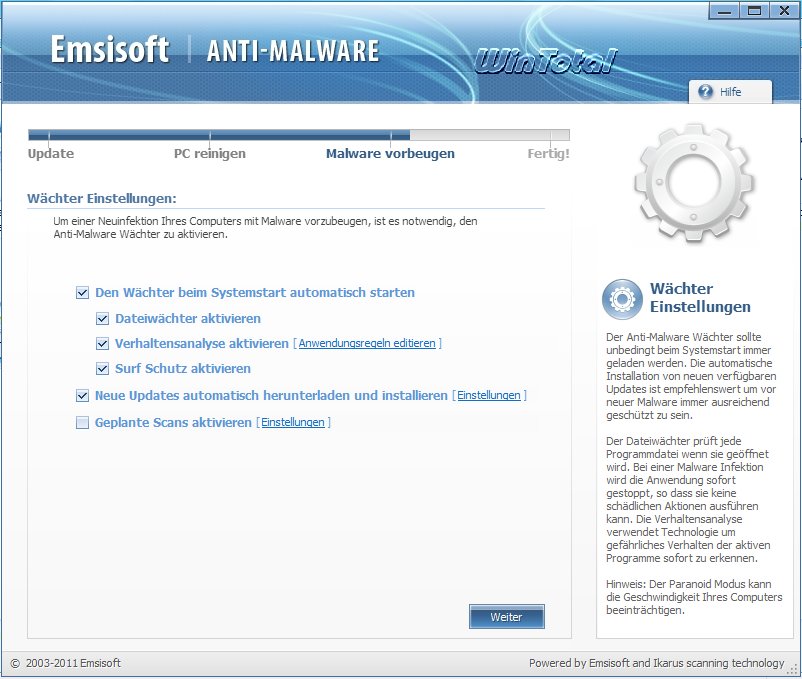Click the Weiter button
802x679 pixels.
(506, 617)
